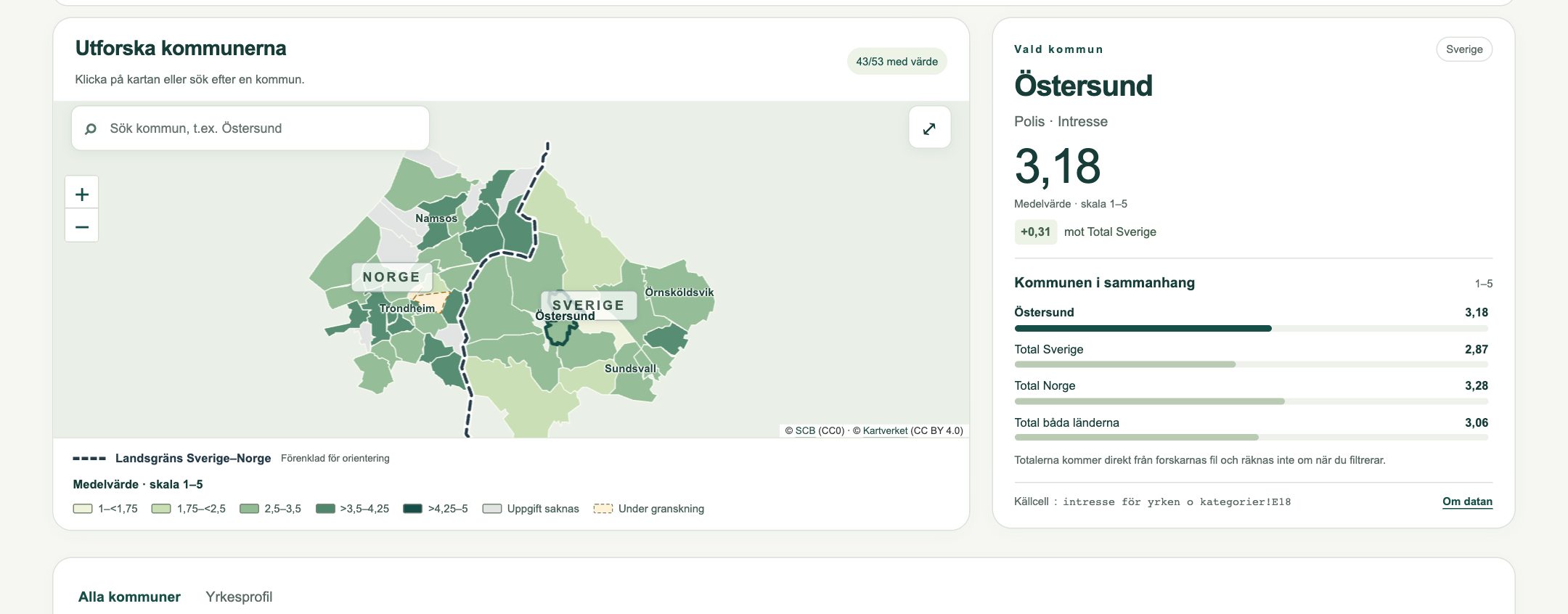Open the Om datan link
This screenshot has height=614, width=1568.
click(1467, 502)
